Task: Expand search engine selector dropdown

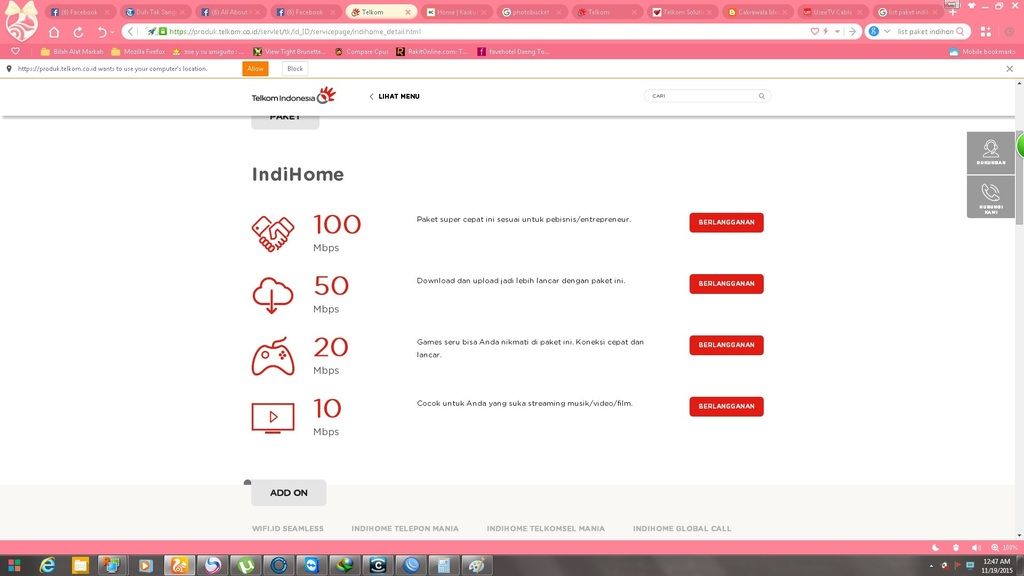Action: (x=887, y=31)
